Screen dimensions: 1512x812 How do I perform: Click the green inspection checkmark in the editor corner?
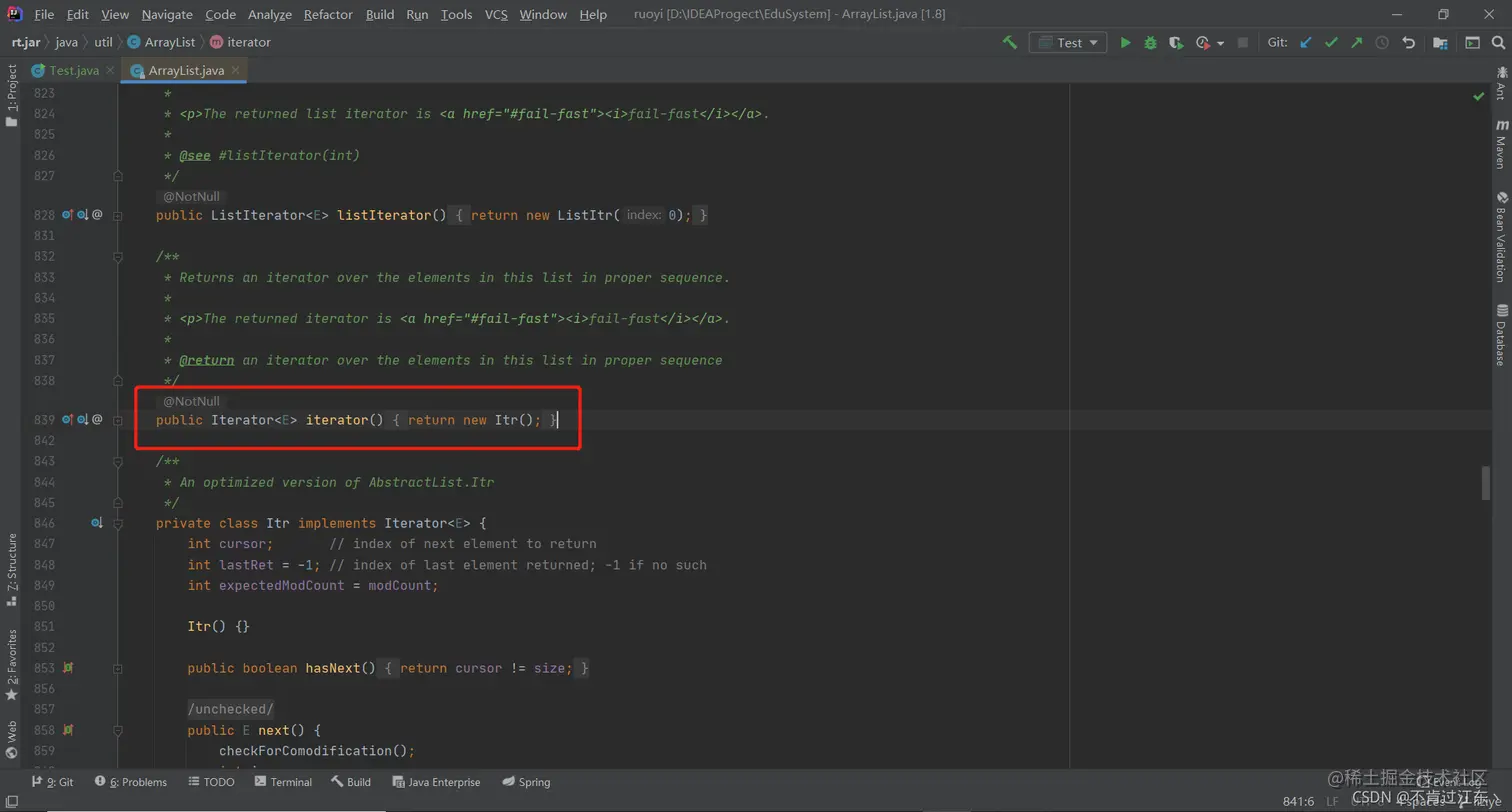tap(1479, 96)
